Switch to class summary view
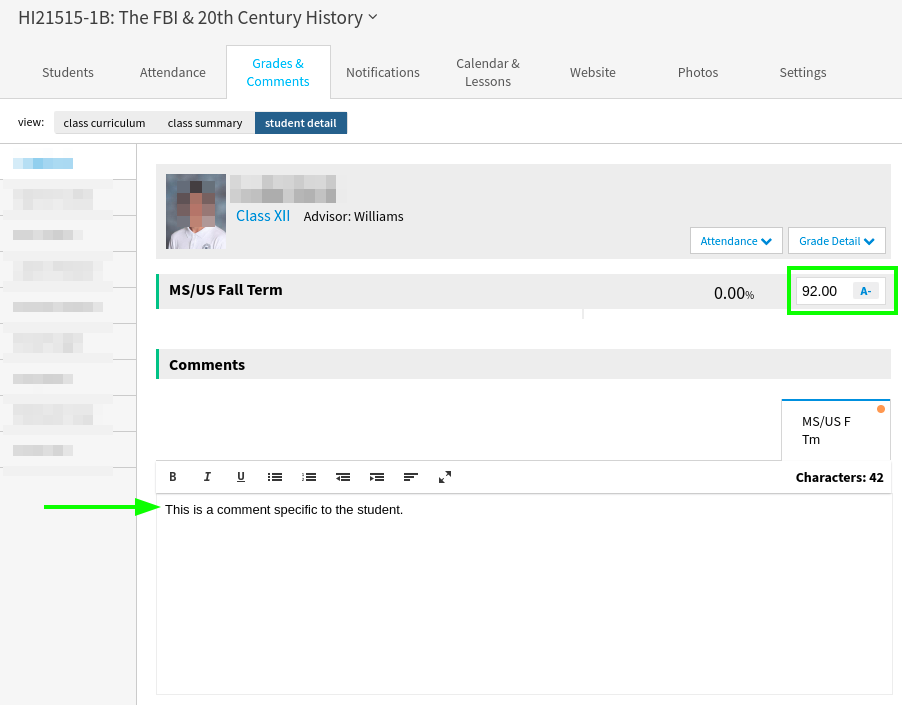 [205, 123]
